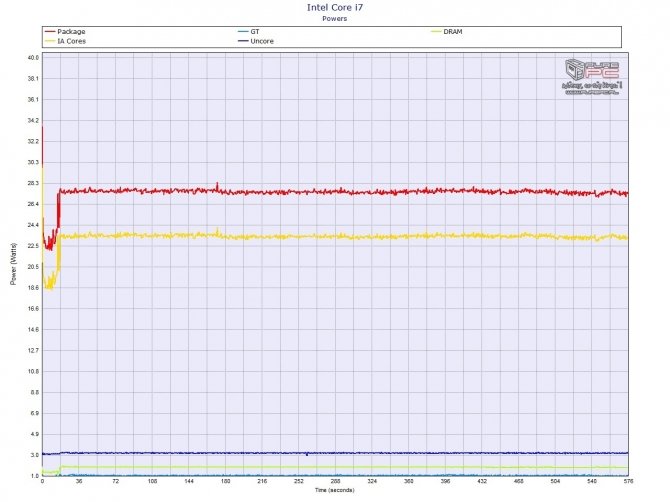Image resolution: width=670 pixels, height=502 pixels.
Task: Click the 324 tick label on the time axis
Action: [x=372, y=481]
